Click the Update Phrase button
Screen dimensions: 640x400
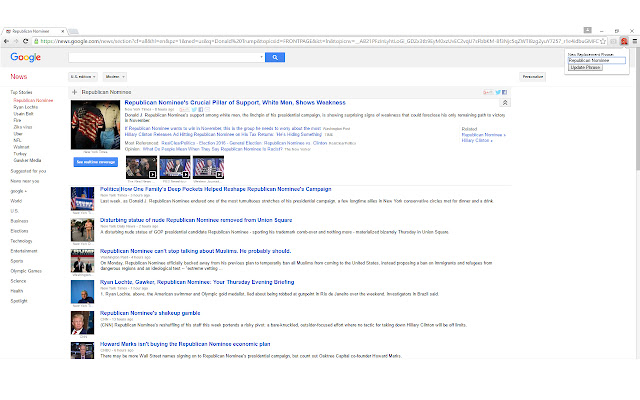[587, 67]
